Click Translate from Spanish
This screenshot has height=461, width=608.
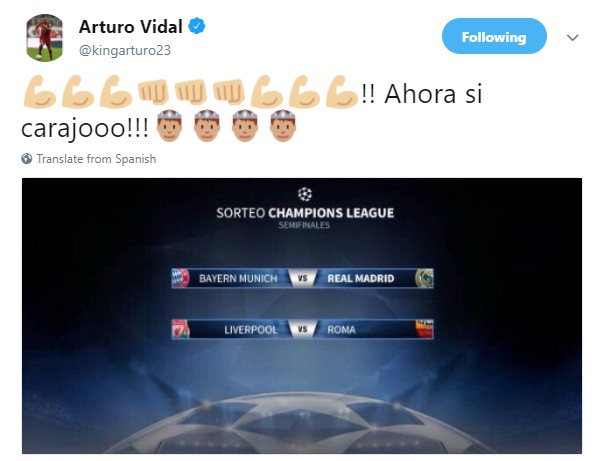pos(96,159)
